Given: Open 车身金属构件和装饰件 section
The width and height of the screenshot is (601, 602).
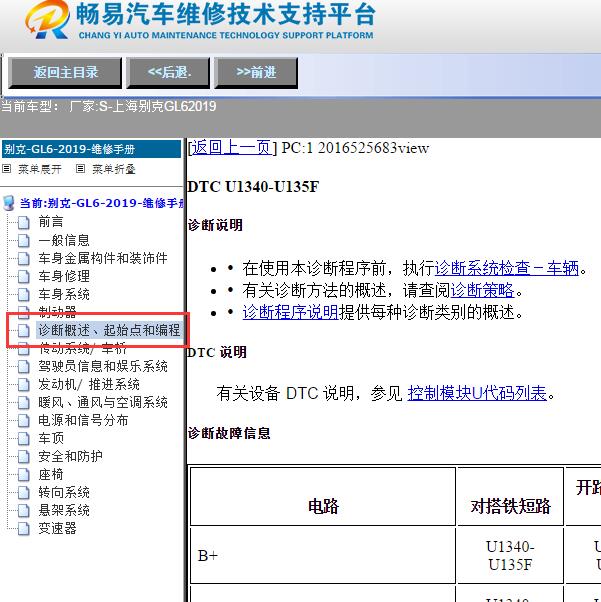Looking at the screenshot, I should tap(103, 258).
